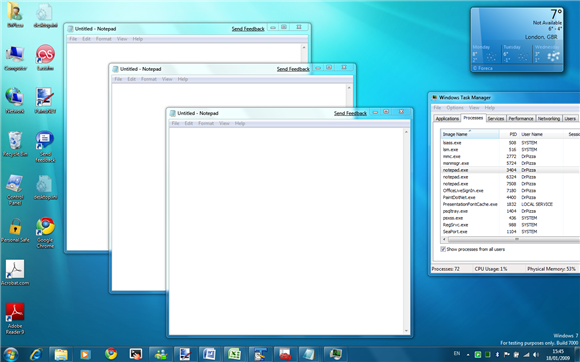Select the OfficeLiveSignIn.exe process row

point(510,190)
